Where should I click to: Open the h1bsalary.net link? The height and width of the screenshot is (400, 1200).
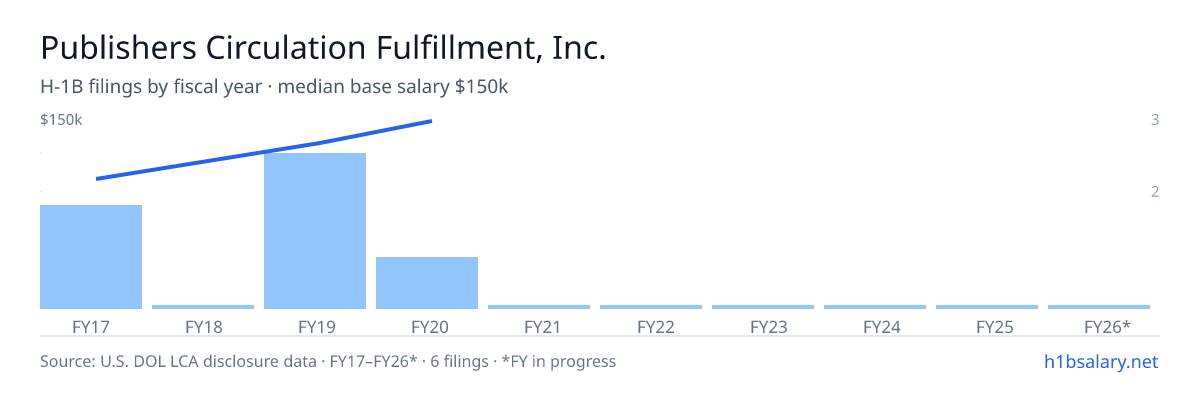click(x=1100, y=361)
